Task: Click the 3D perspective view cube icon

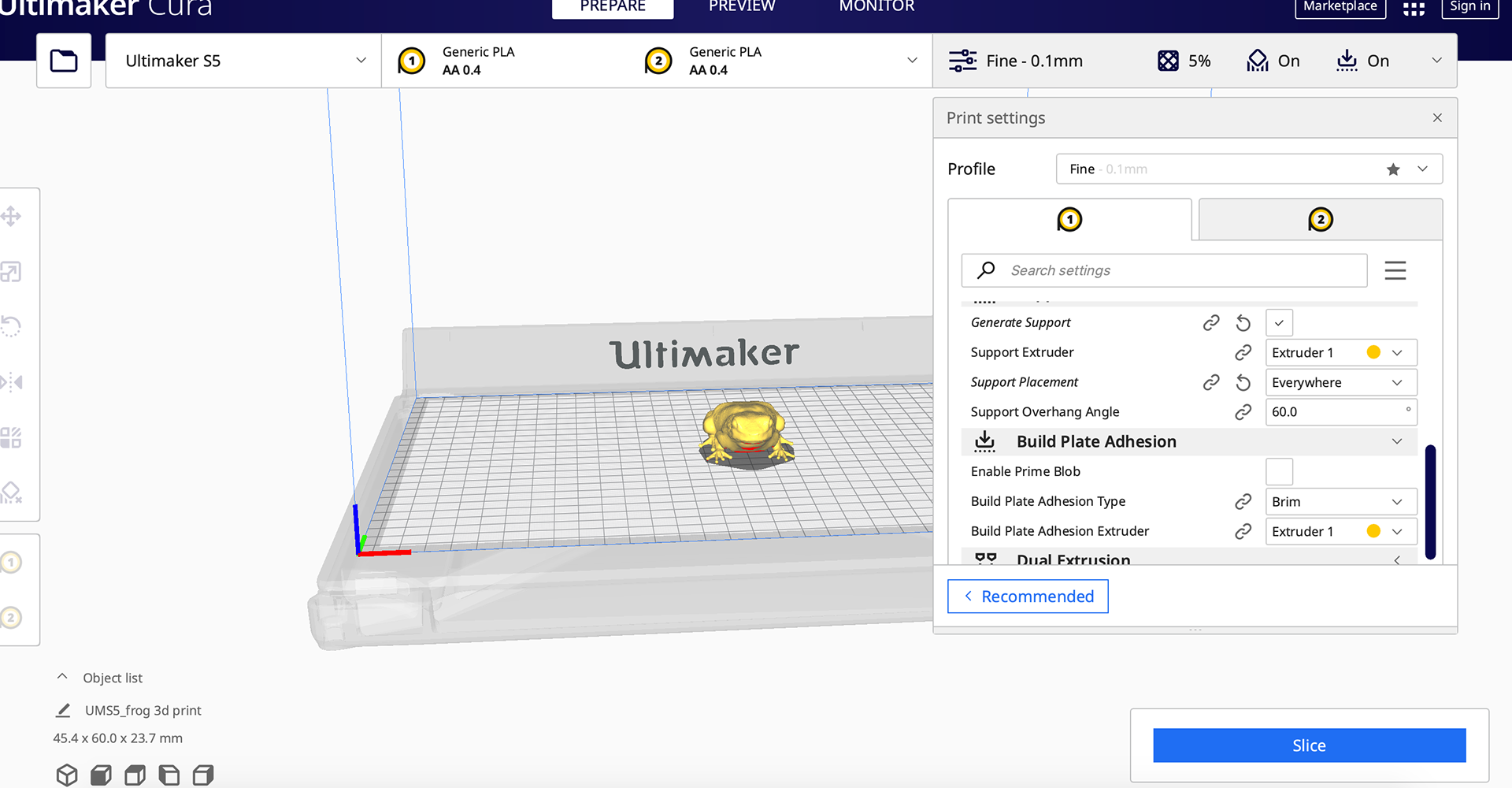Action: coord(67,775)
